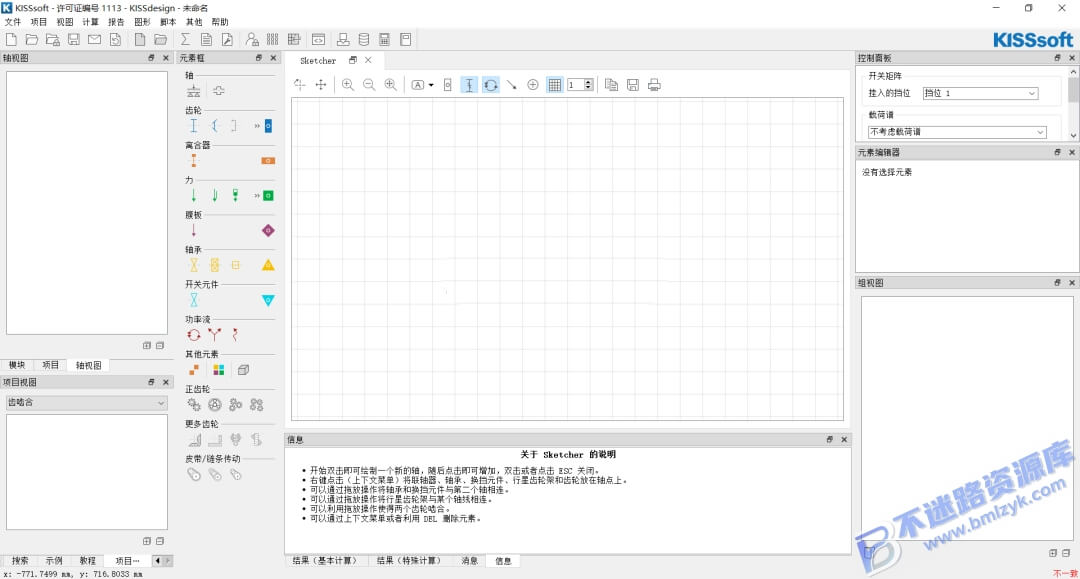Select the green down-arrow force element under 力
1080x579 pixels.
click(194, 196)
